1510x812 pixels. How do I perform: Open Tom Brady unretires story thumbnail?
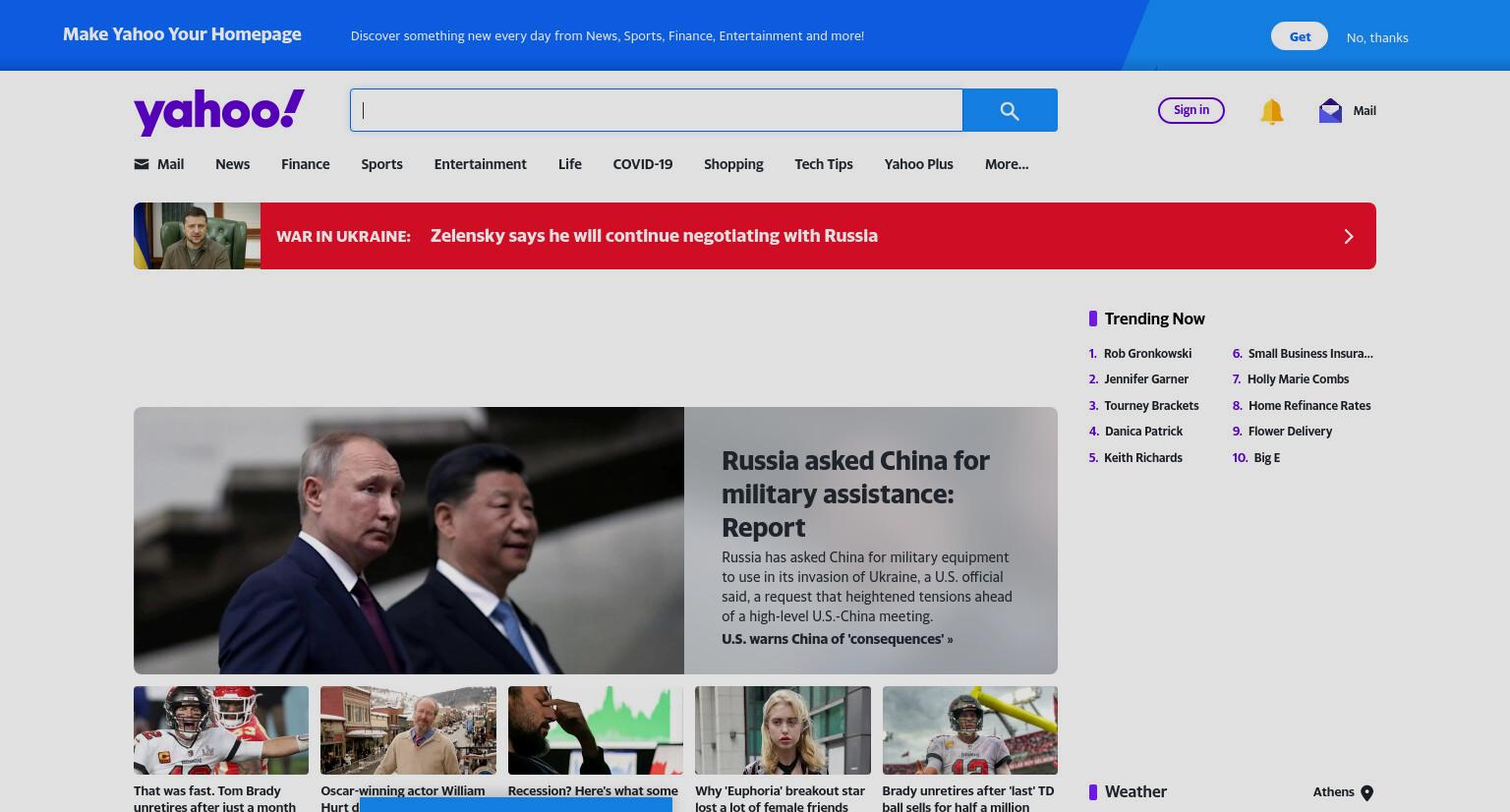pos(221,730)
